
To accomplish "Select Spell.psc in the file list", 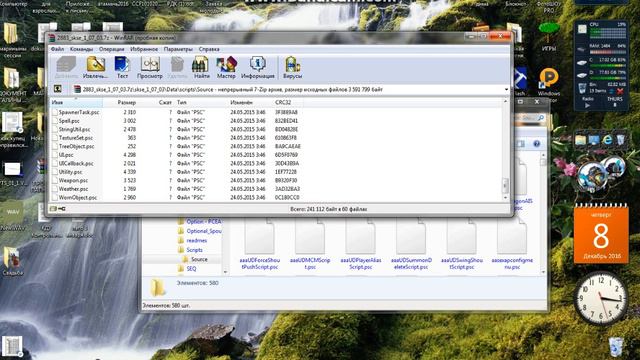I will pyautogui.click(x=69, y=121).
